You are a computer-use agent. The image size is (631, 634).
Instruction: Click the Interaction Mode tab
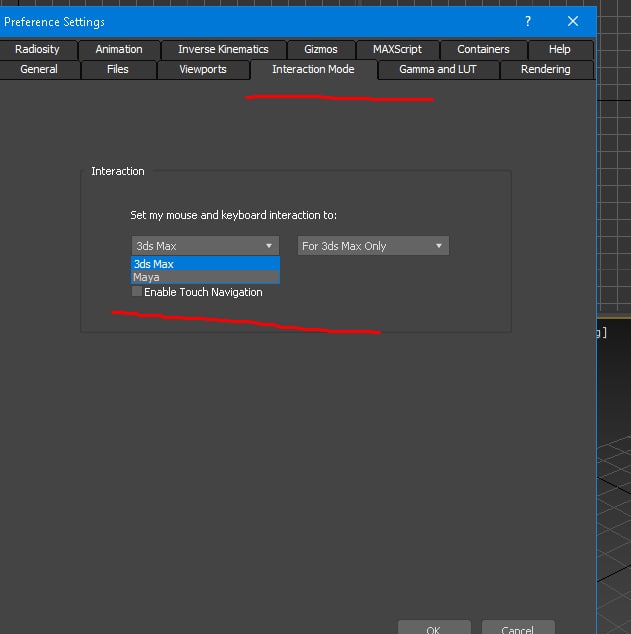click(x=313, y=70)
